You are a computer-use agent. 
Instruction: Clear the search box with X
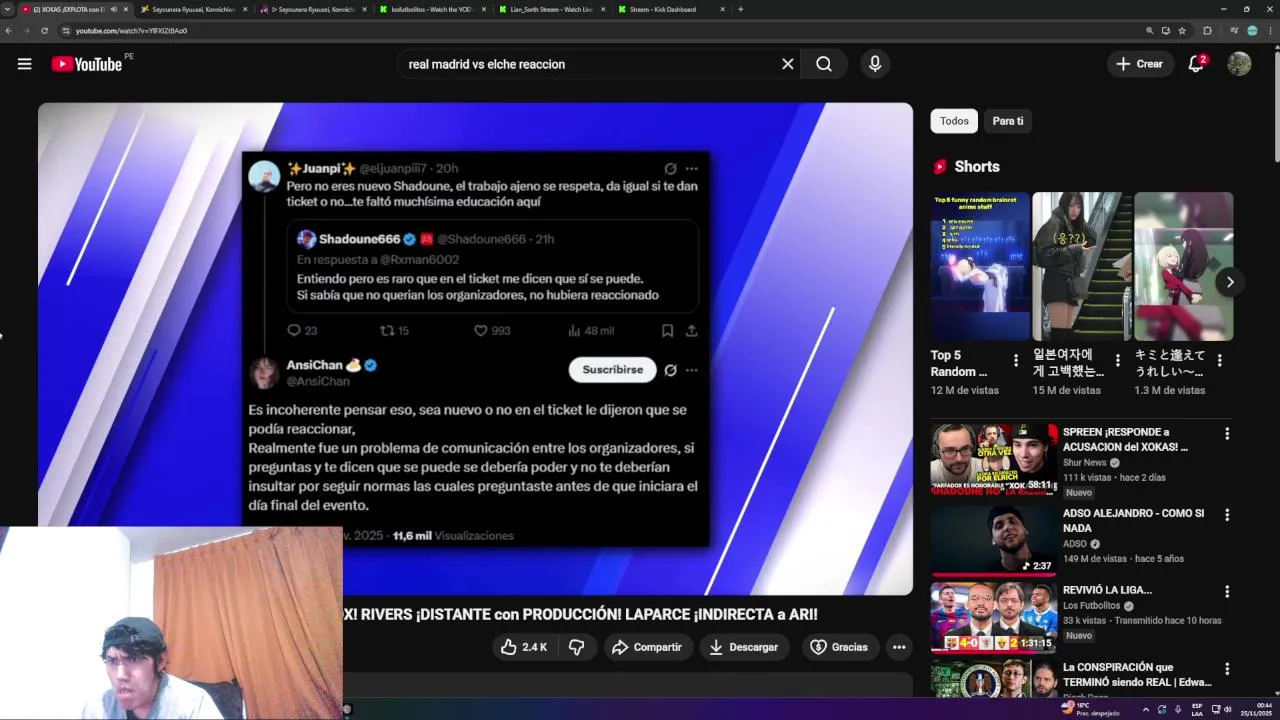(x=788, y=64)
